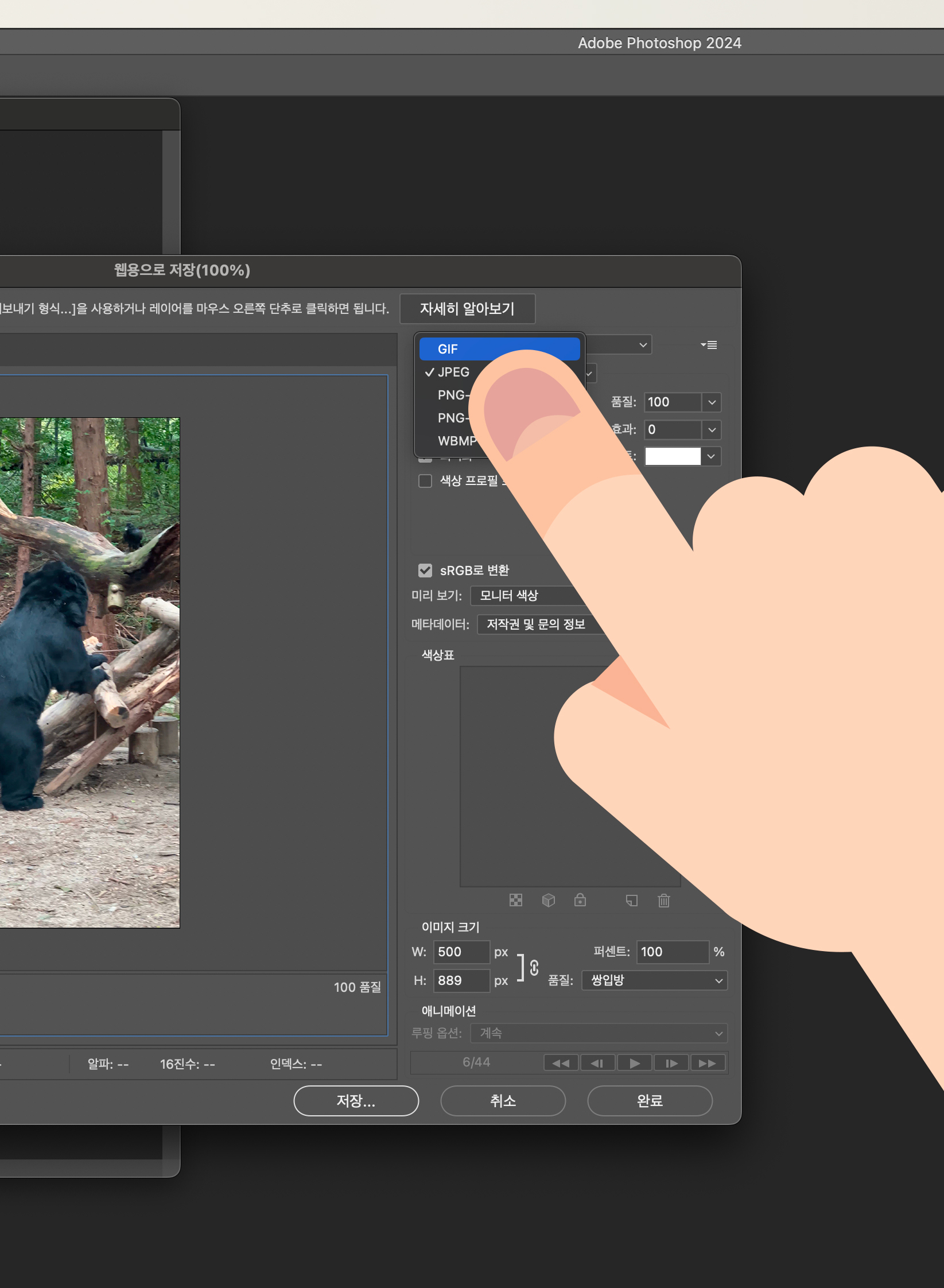
Task: Edit the blur value 0 field
Action: pyautogui.click(x=673, y=429)
